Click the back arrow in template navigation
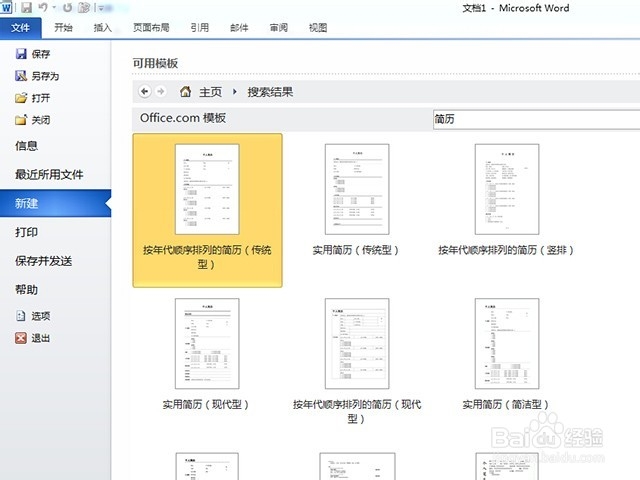The width and height of the screenshot is (640, 480). 144,91
